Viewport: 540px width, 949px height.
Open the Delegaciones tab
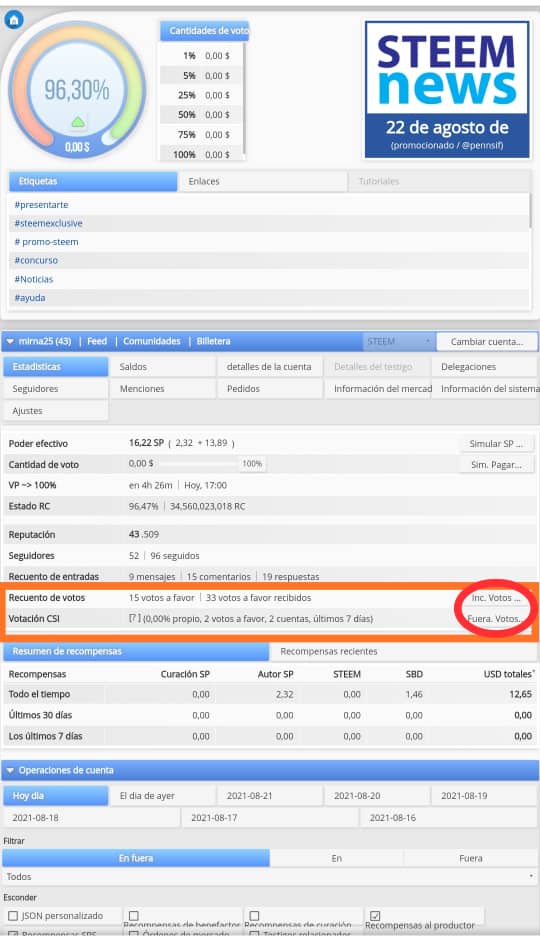484,367
